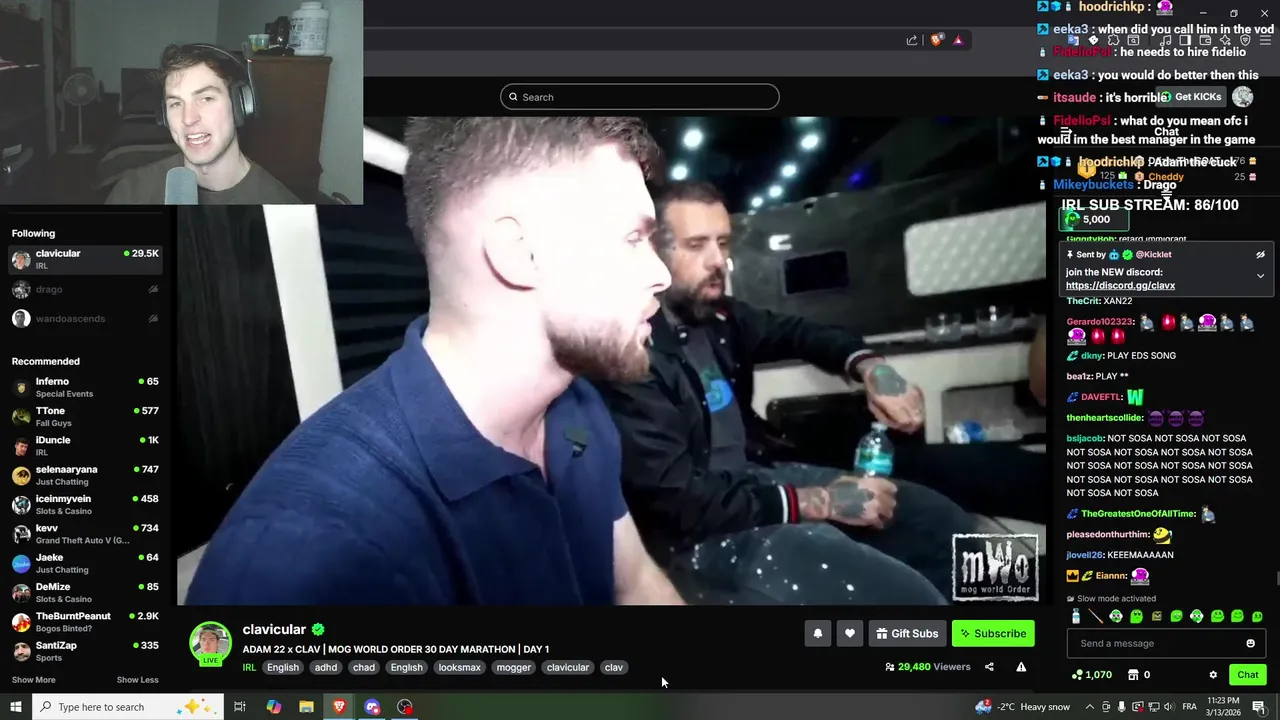1280x720 pixels.
Task: Open Copilot from the taskbar
Action: coord(273,707)
